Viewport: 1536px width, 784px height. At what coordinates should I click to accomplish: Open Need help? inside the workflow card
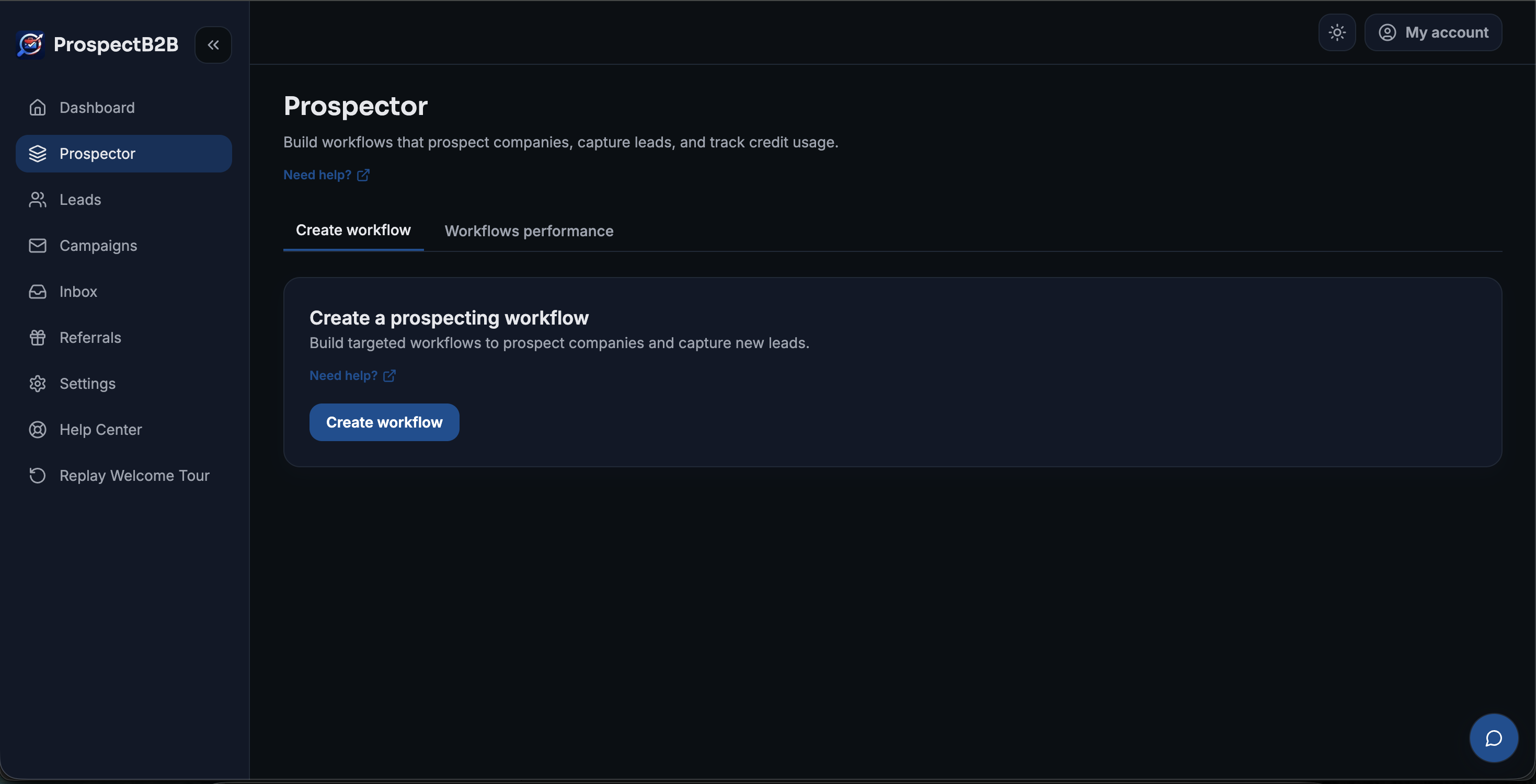coord(343,376)
